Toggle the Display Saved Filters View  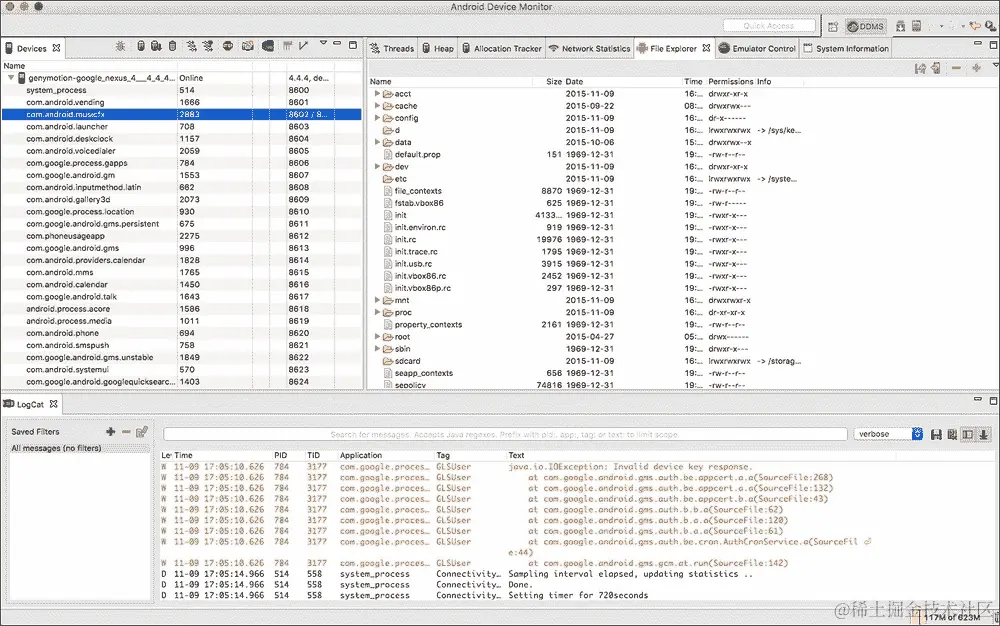(968, 434)
